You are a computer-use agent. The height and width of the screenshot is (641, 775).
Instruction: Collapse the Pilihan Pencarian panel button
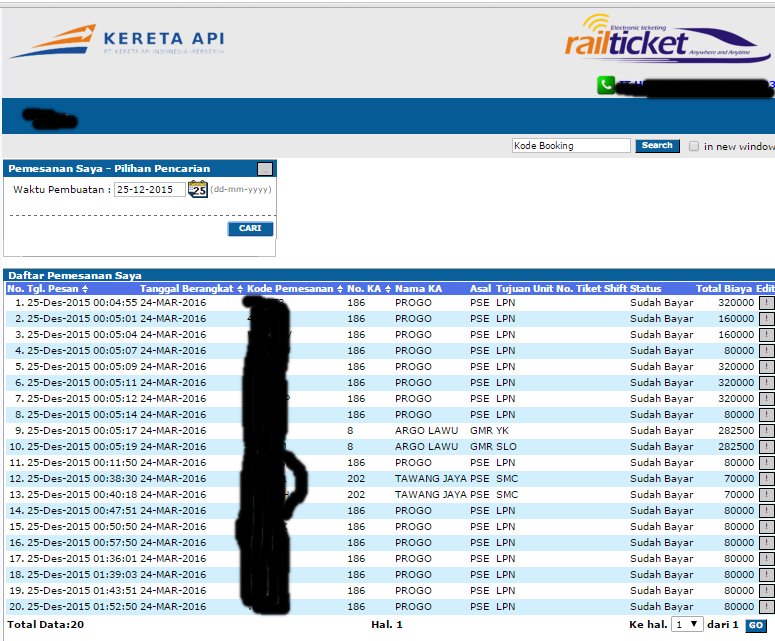click(265, 169)
